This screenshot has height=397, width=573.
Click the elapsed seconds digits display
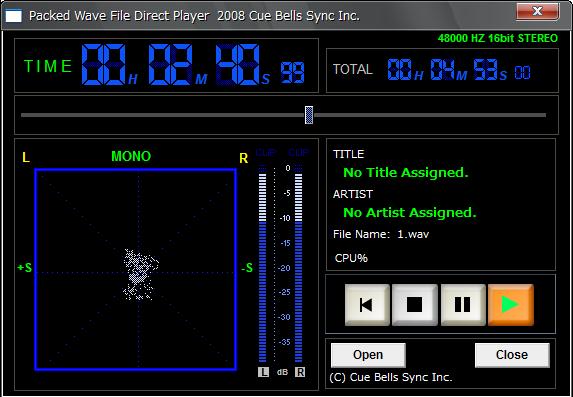(238, 64)
